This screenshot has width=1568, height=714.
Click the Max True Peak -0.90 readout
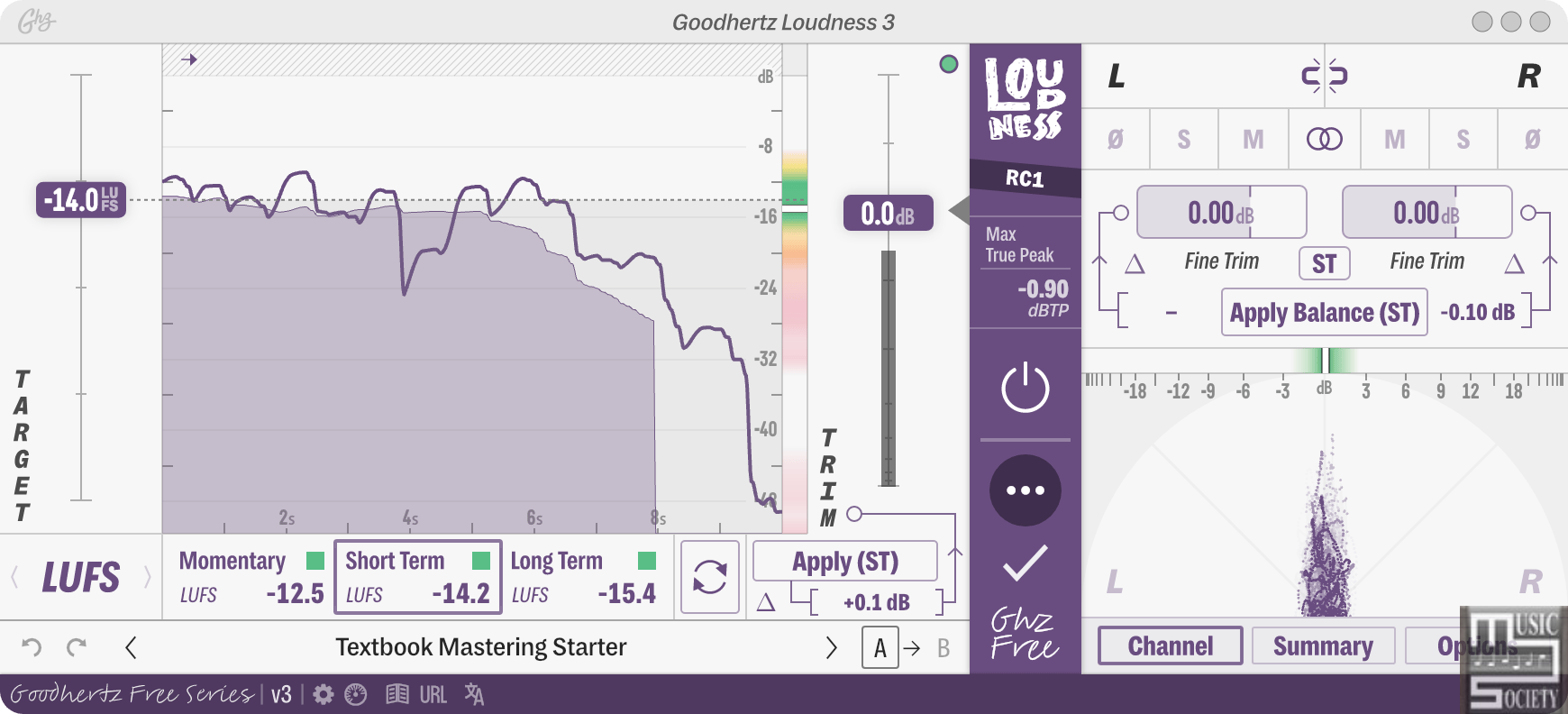[1026, 272]
